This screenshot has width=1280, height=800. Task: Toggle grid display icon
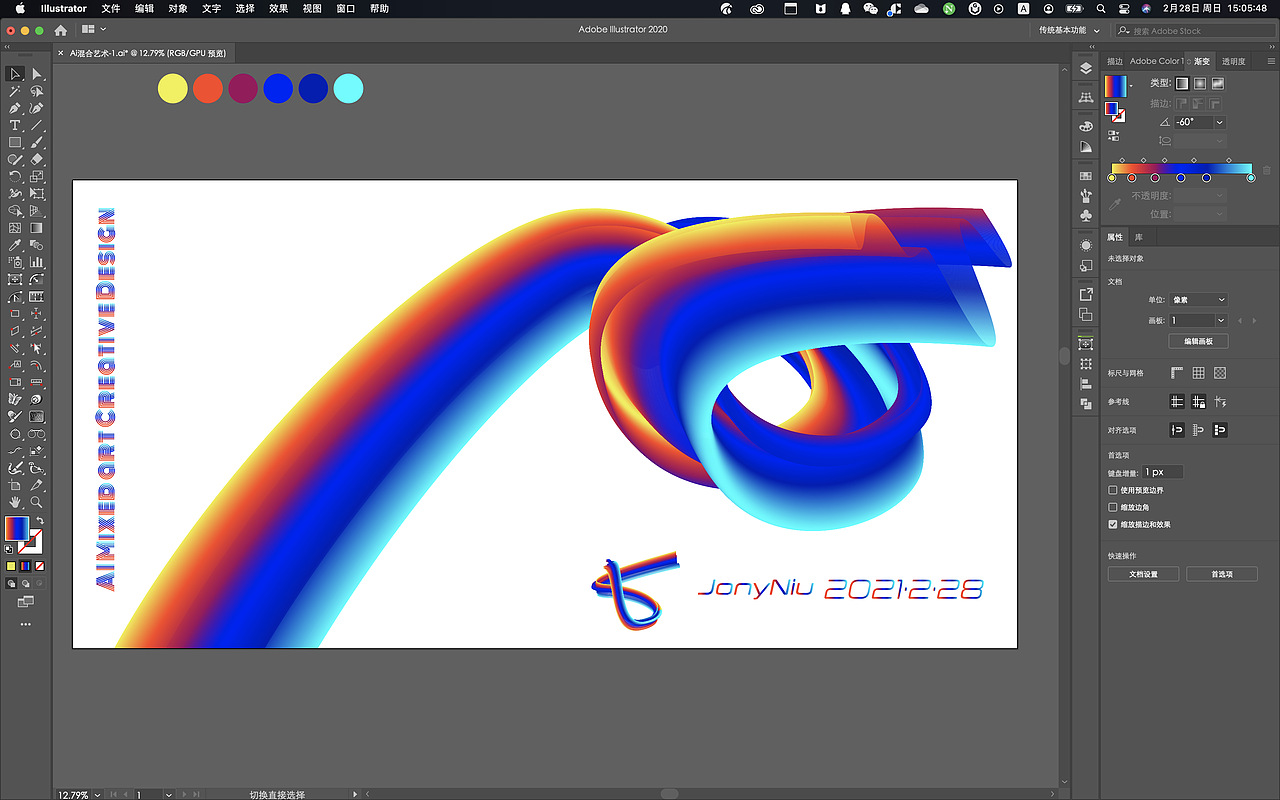(x=1198, y=373)
